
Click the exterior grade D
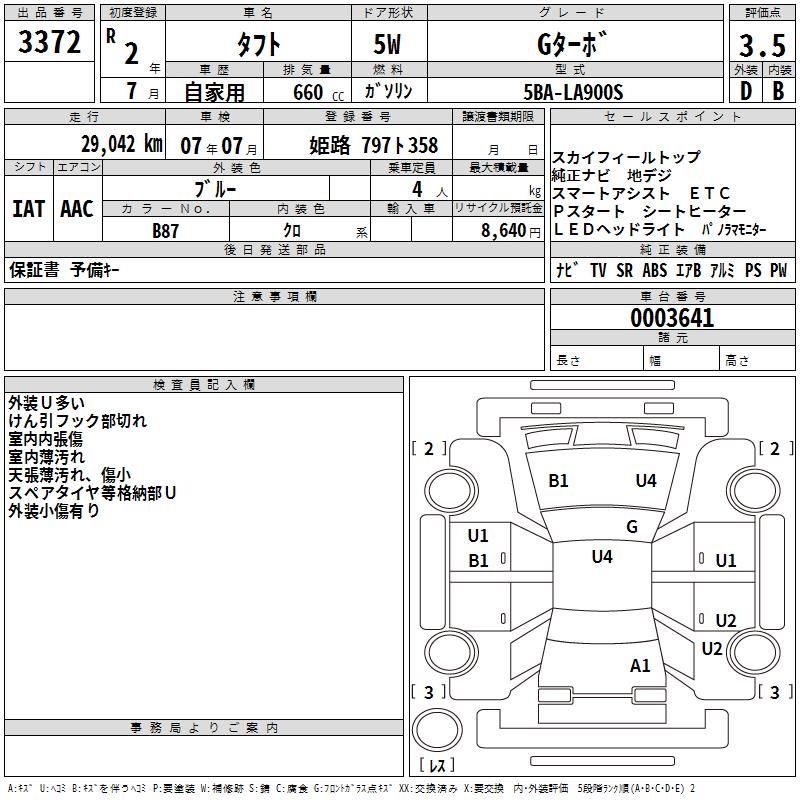pos(746,91)
